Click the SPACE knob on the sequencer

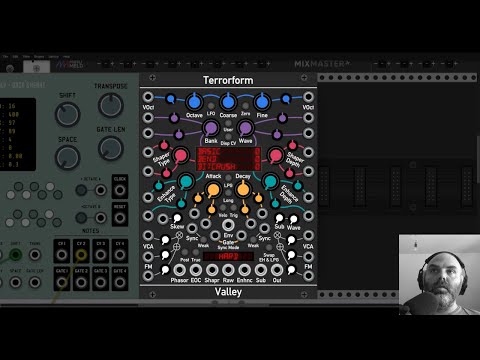pyautogui.click(x=67, y=158)
